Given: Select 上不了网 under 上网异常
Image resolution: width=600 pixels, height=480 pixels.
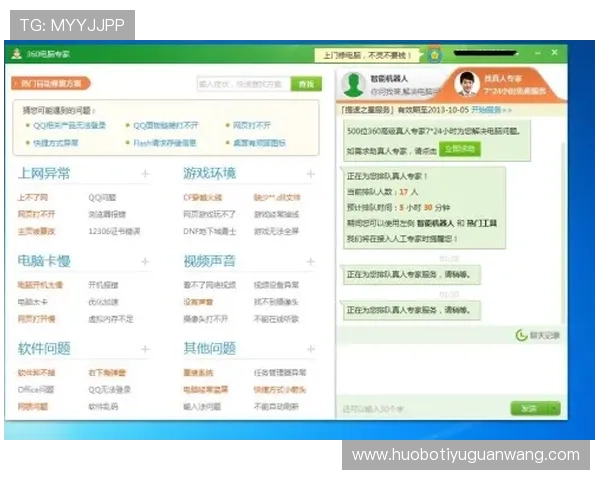Looking at the screenshot, I should (x=33, y=198).
